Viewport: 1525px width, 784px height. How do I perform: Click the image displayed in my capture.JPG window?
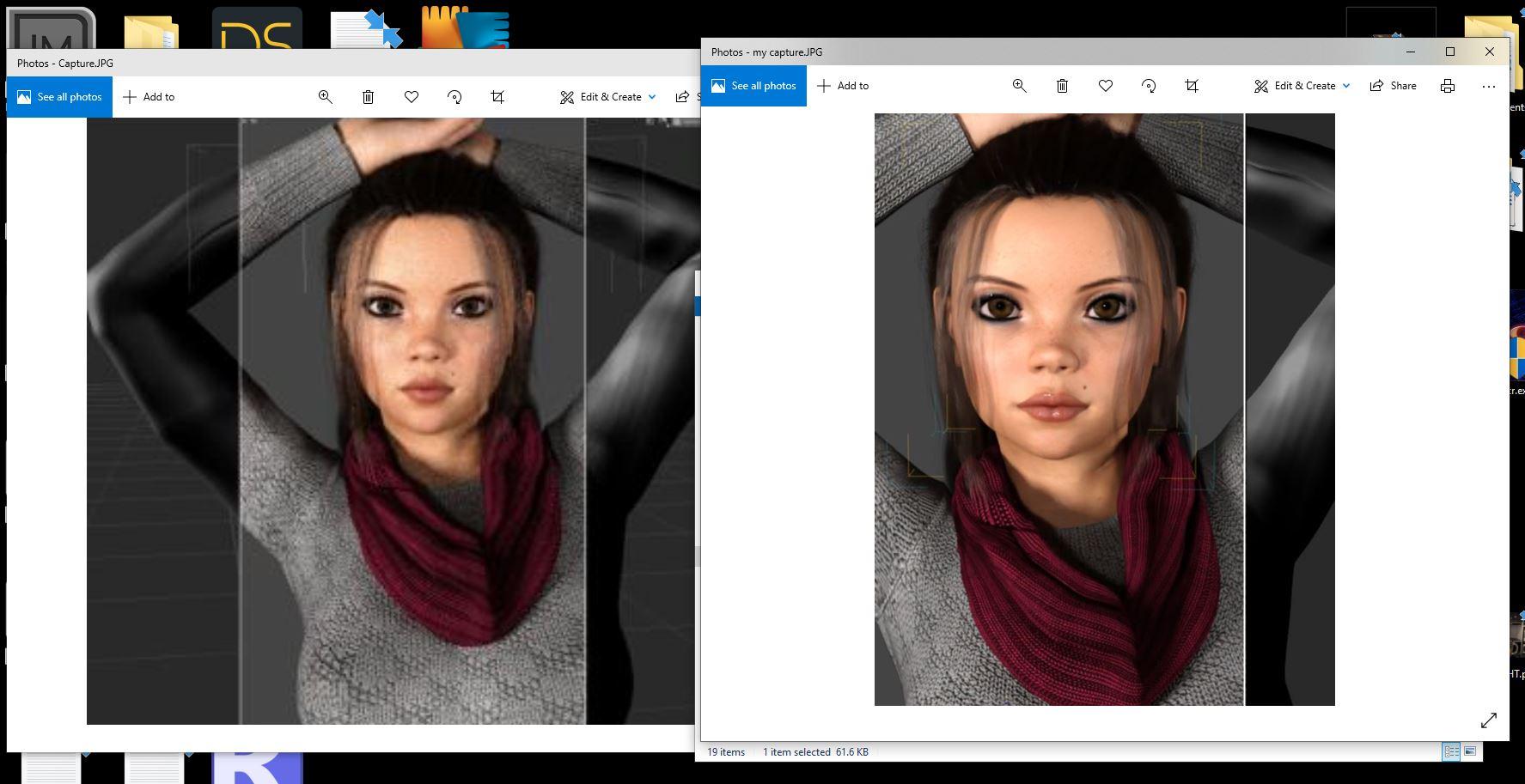(1105, 410)
